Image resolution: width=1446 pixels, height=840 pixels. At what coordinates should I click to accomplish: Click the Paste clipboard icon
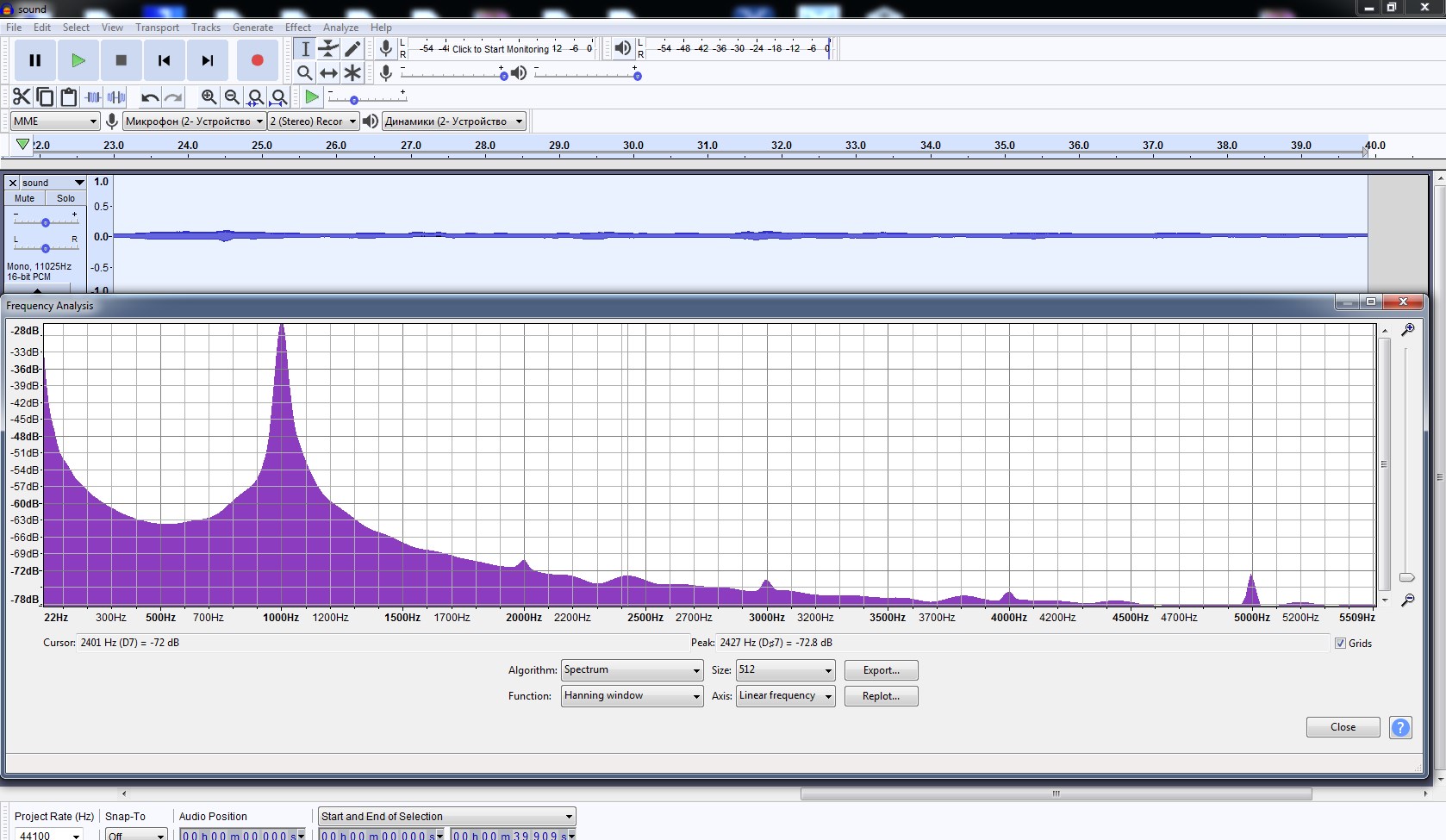[69, 97]
